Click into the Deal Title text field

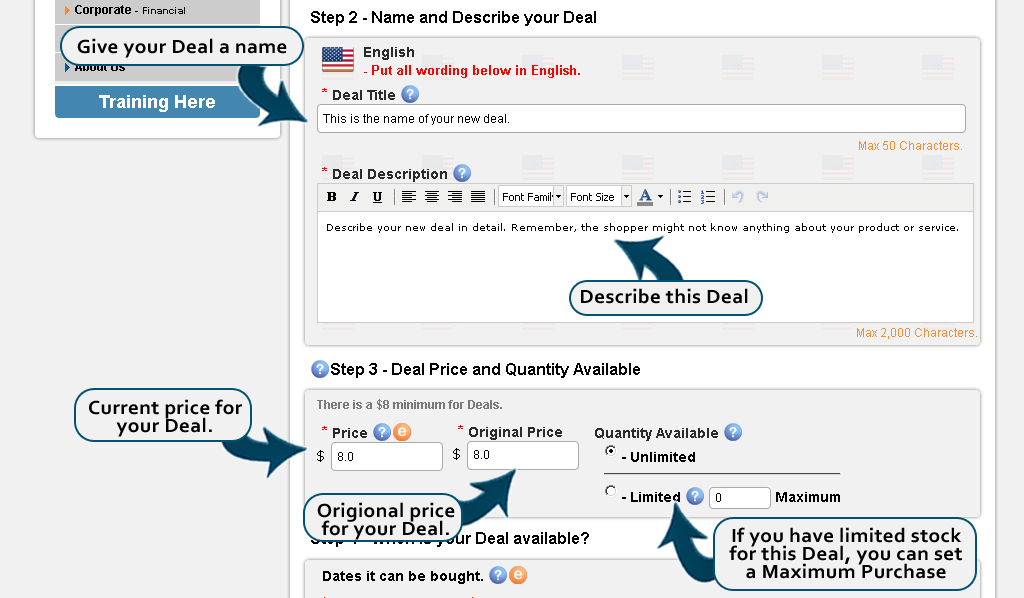[641, 119]
